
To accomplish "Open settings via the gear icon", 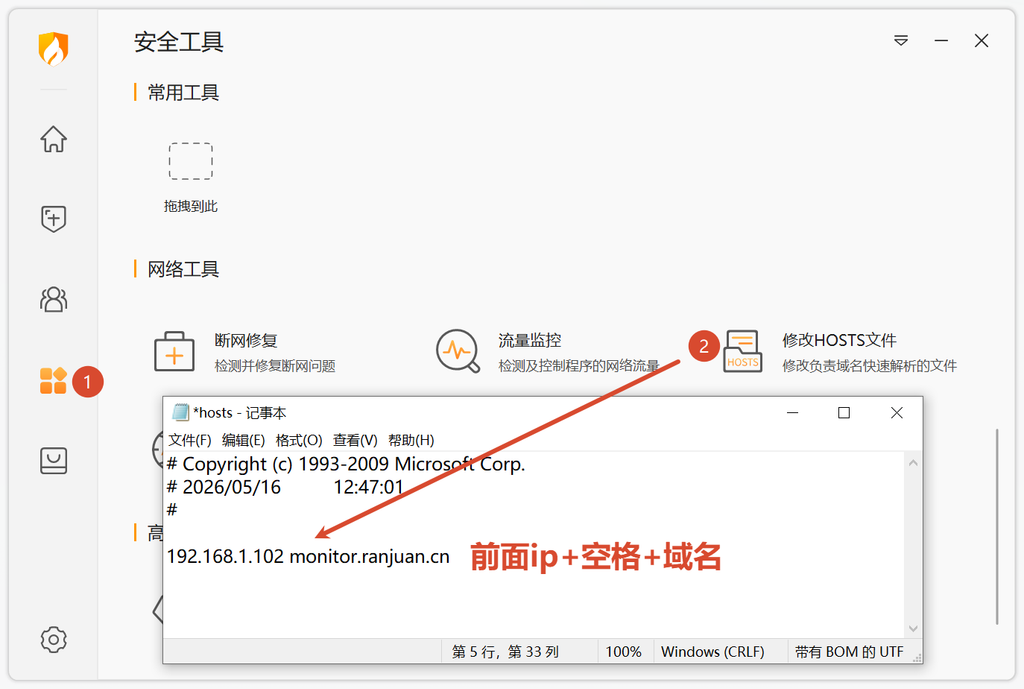I will 54,639.
